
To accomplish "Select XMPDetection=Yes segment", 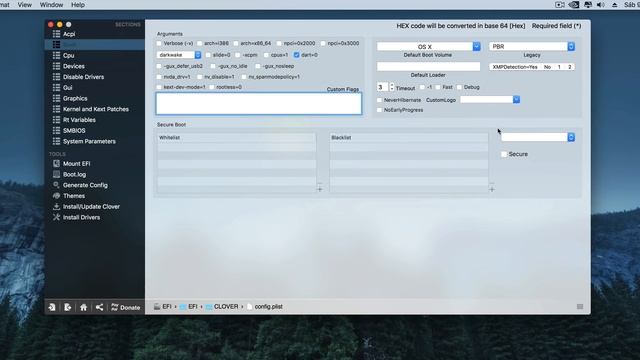I will 515,67.
